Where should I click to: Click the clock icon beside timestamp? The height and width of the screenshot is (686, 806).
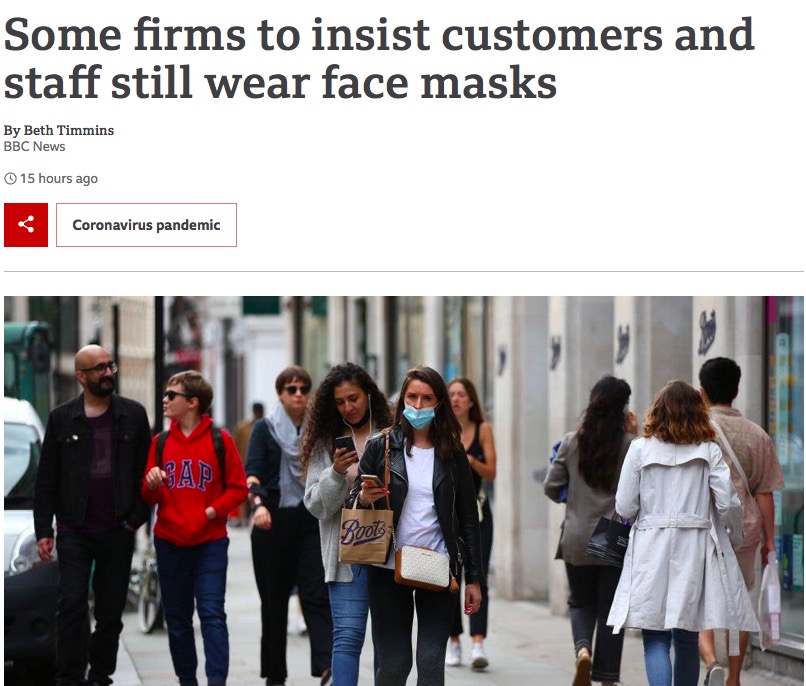point(10,179)
